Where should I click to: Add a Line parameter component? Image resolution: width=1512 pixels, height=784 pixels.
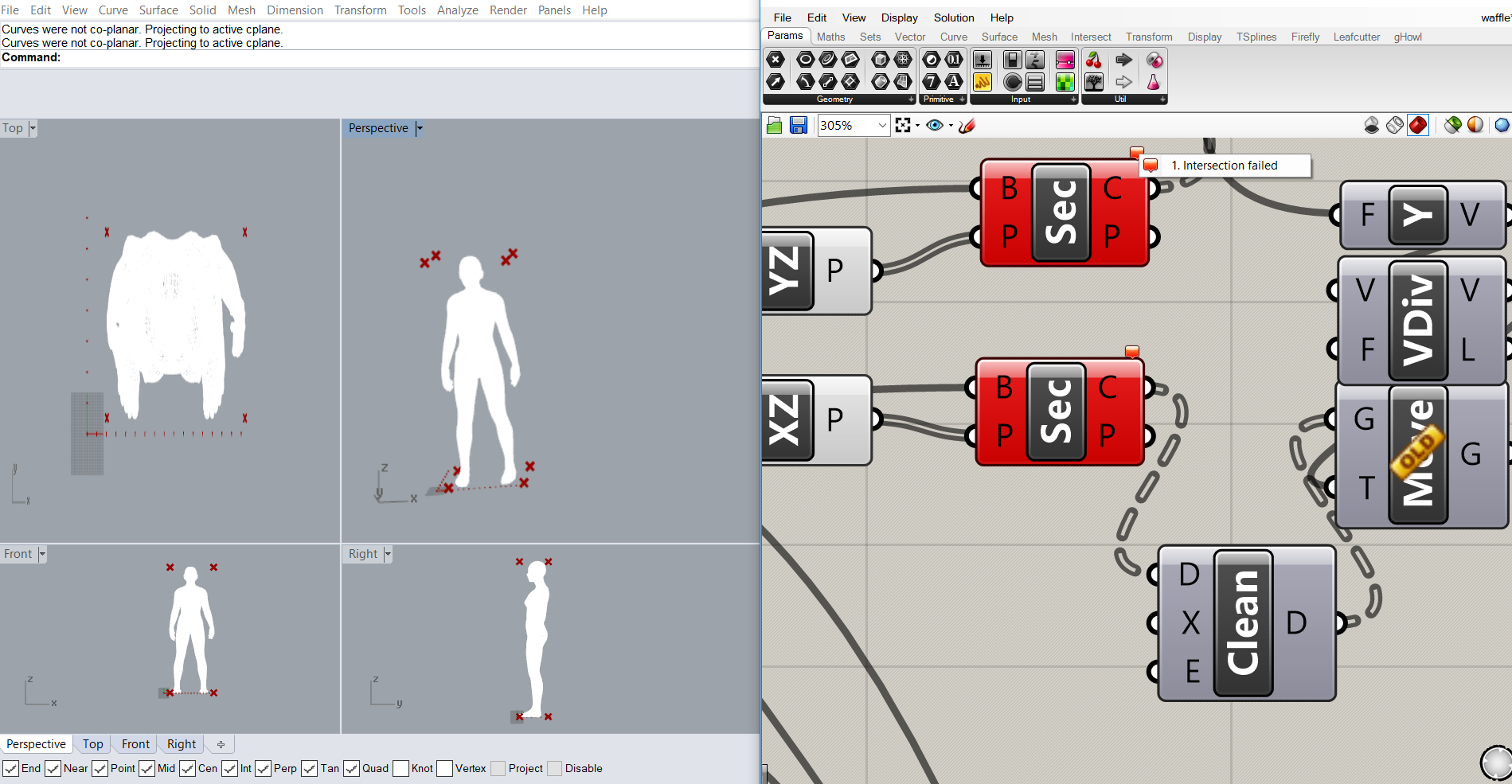[828, 81]
